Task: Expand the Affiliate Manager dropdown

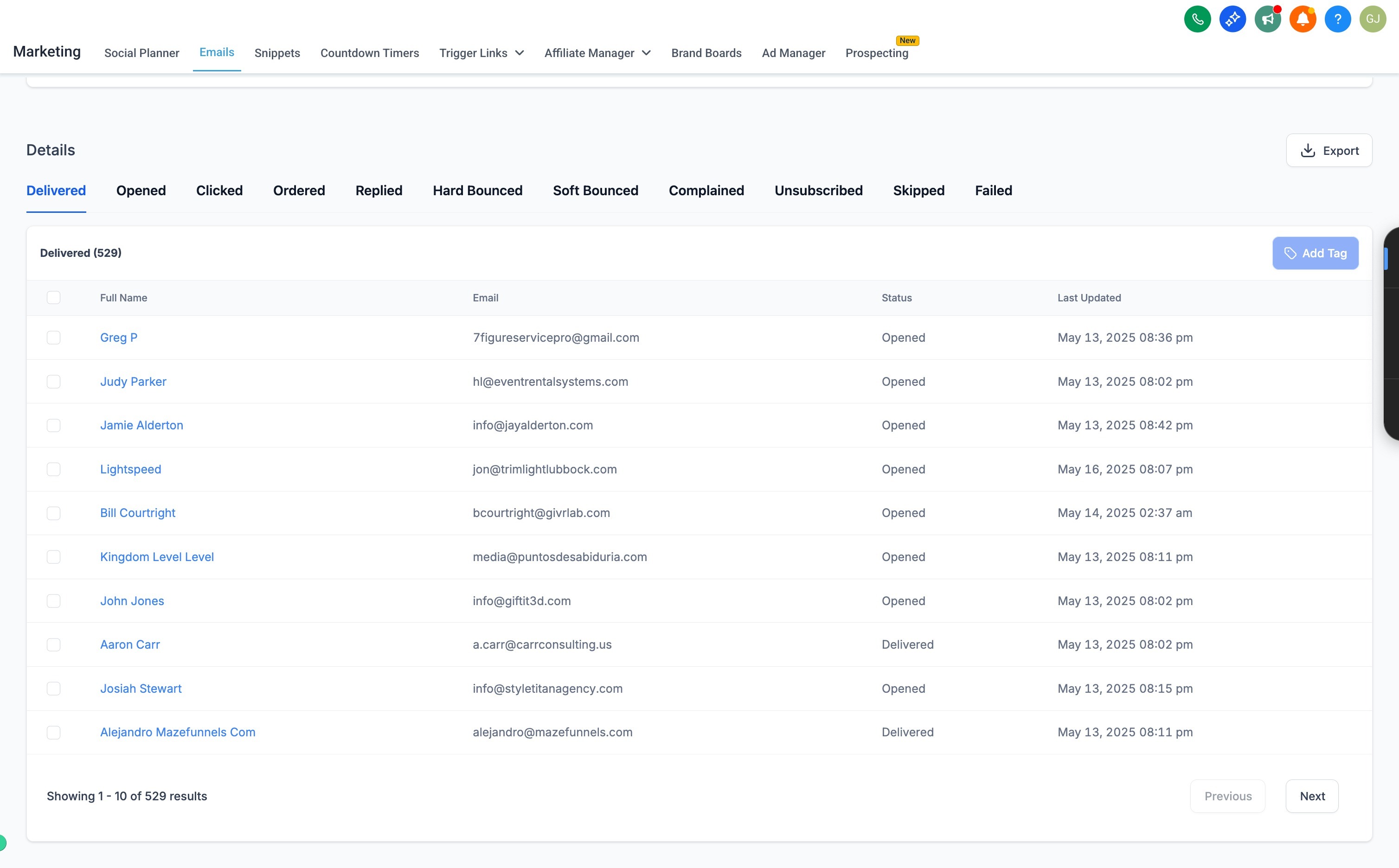Action: point(597,53)
